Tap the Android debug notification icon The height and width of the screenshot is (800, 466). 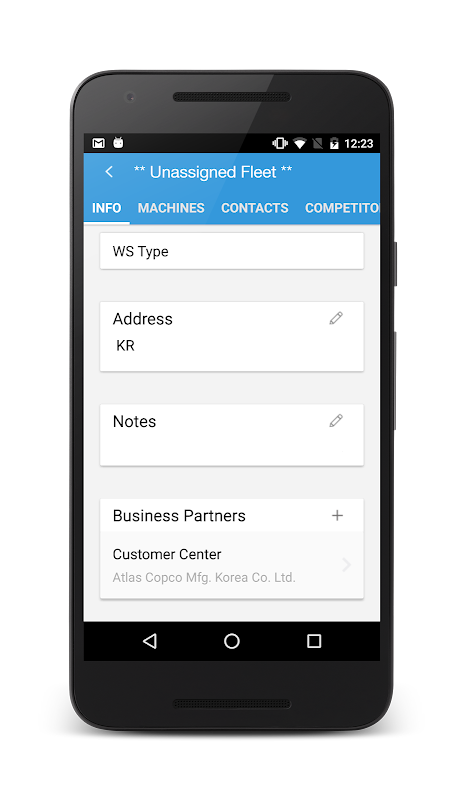[118, 143]
